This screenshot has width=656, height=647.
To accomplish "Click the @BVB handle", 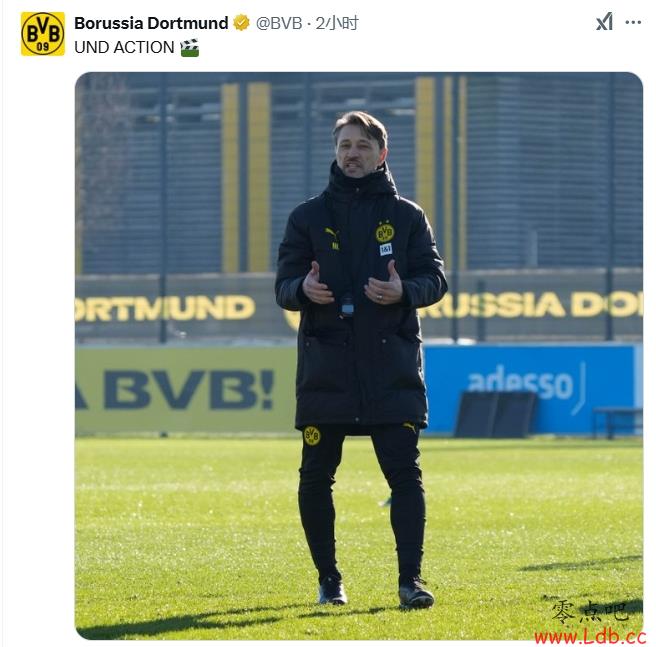I will [x=279, y=23].
